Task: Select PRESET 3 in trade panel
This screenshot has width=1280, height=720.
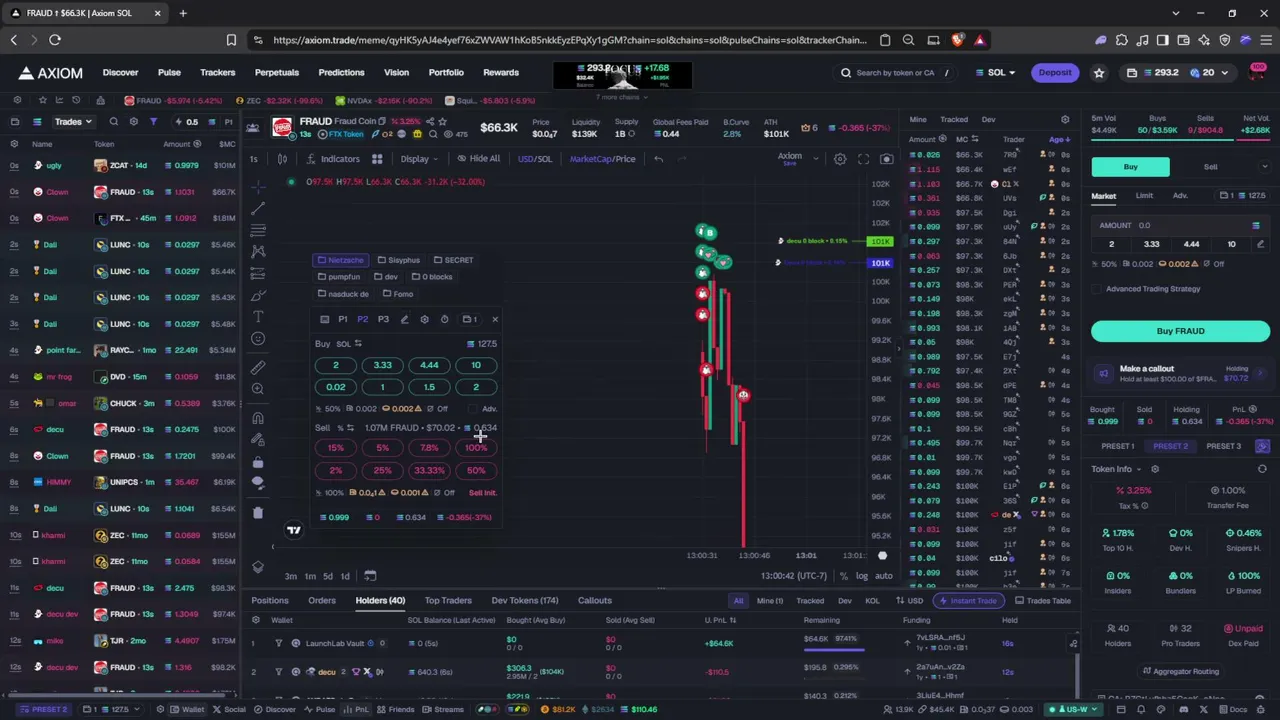Action: click(1224, 446)
